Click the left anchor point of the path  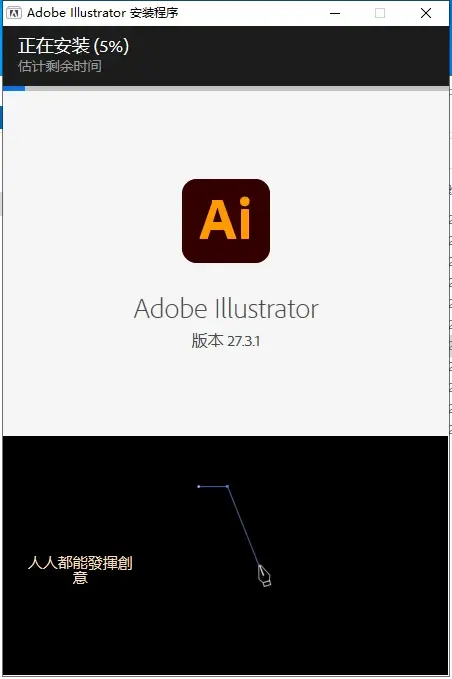[199, 487]
